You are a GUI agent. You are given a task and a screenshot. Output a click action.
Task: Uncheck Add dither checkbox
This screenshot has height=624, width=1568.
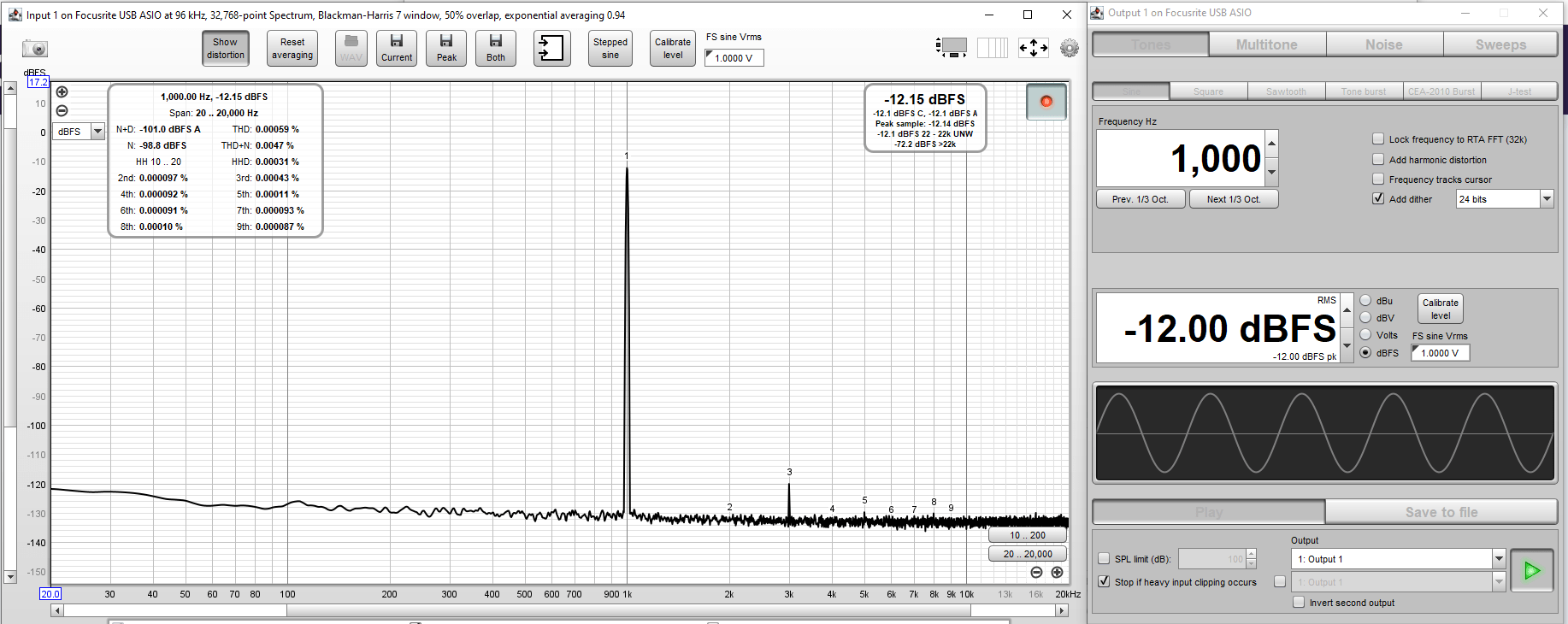click(1378, 198)
